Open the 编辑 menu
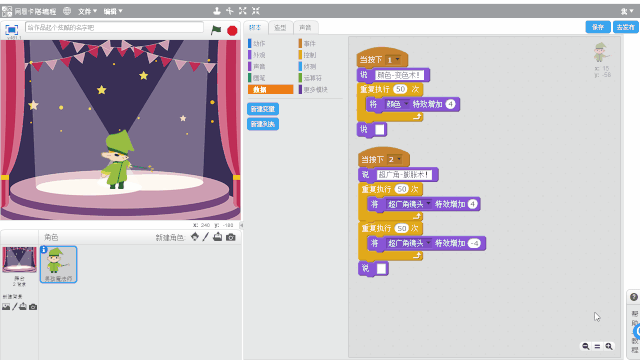 pos(113,11)
